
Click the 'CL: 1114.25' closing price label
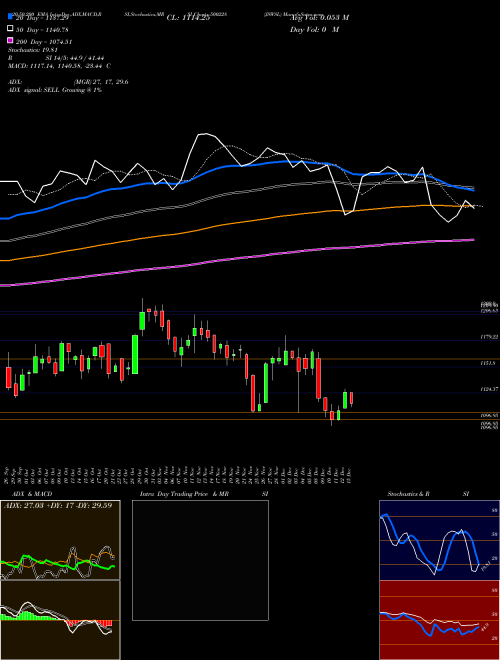pos(188,18)
